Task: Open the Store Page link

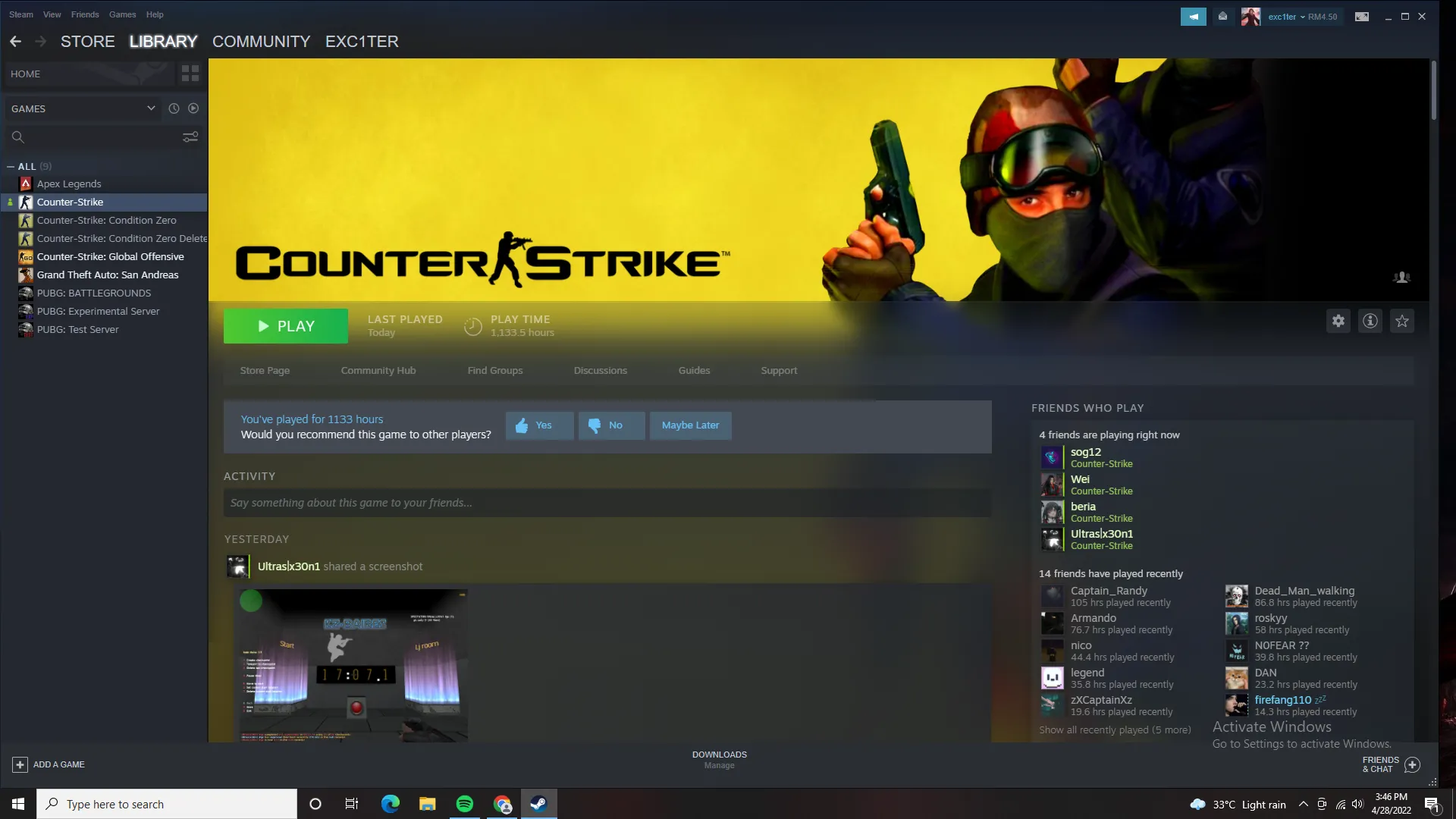Action: (x=265, y=371)
